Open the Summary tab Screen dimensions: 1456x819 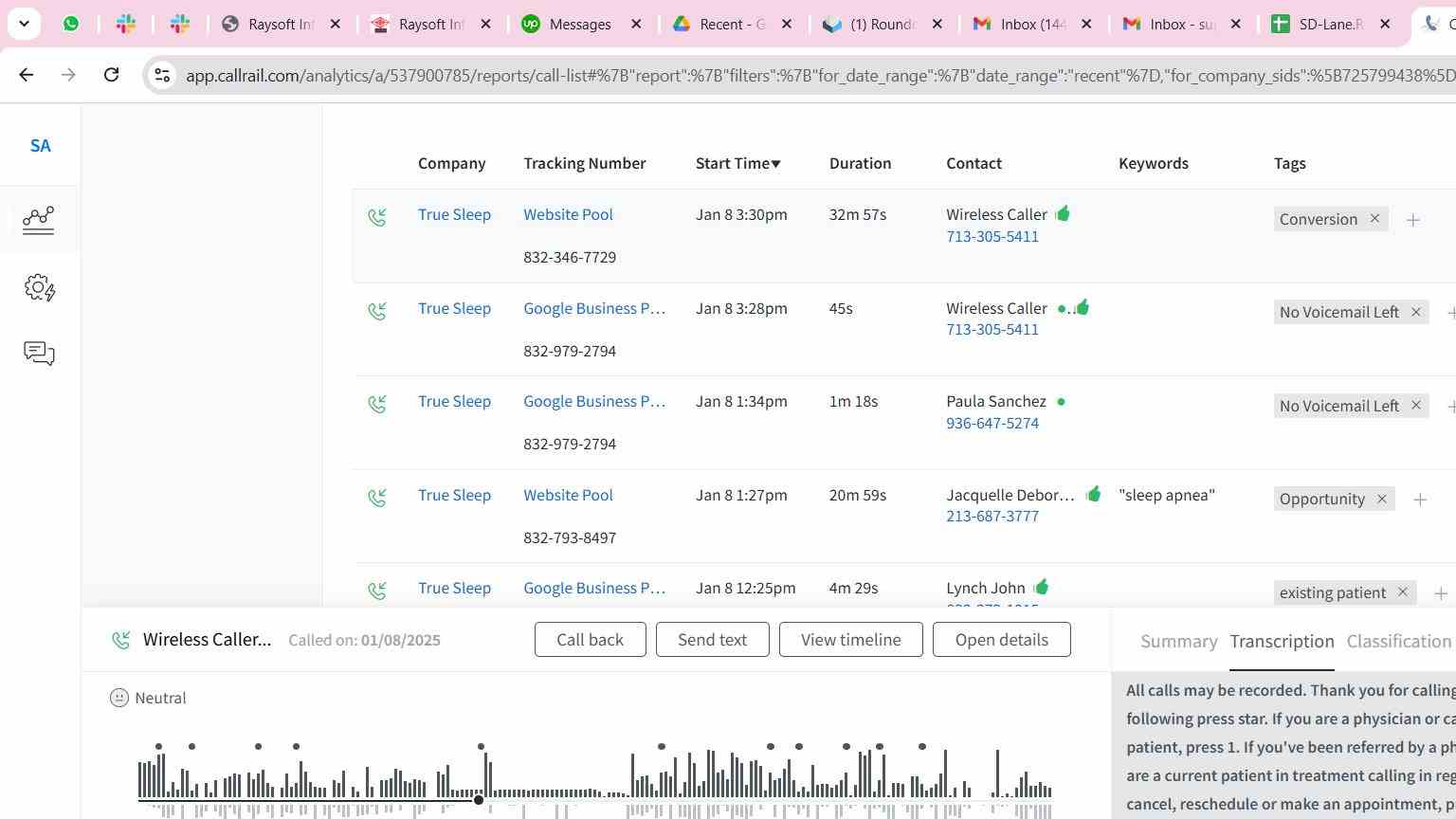(x=1178, y=642)
